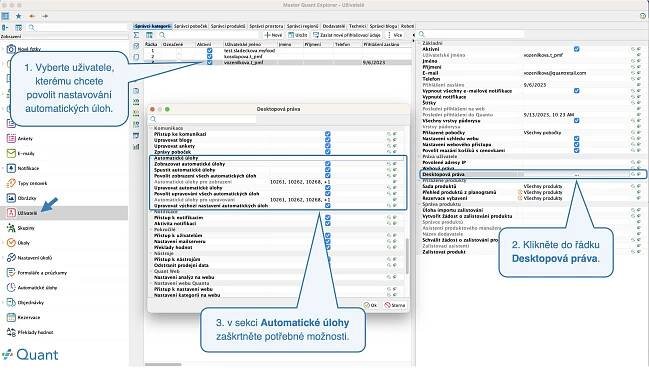Screen dimensions: 649x370
Task: Click the star favorites icon in top toolbar
Action: point(18,16)
